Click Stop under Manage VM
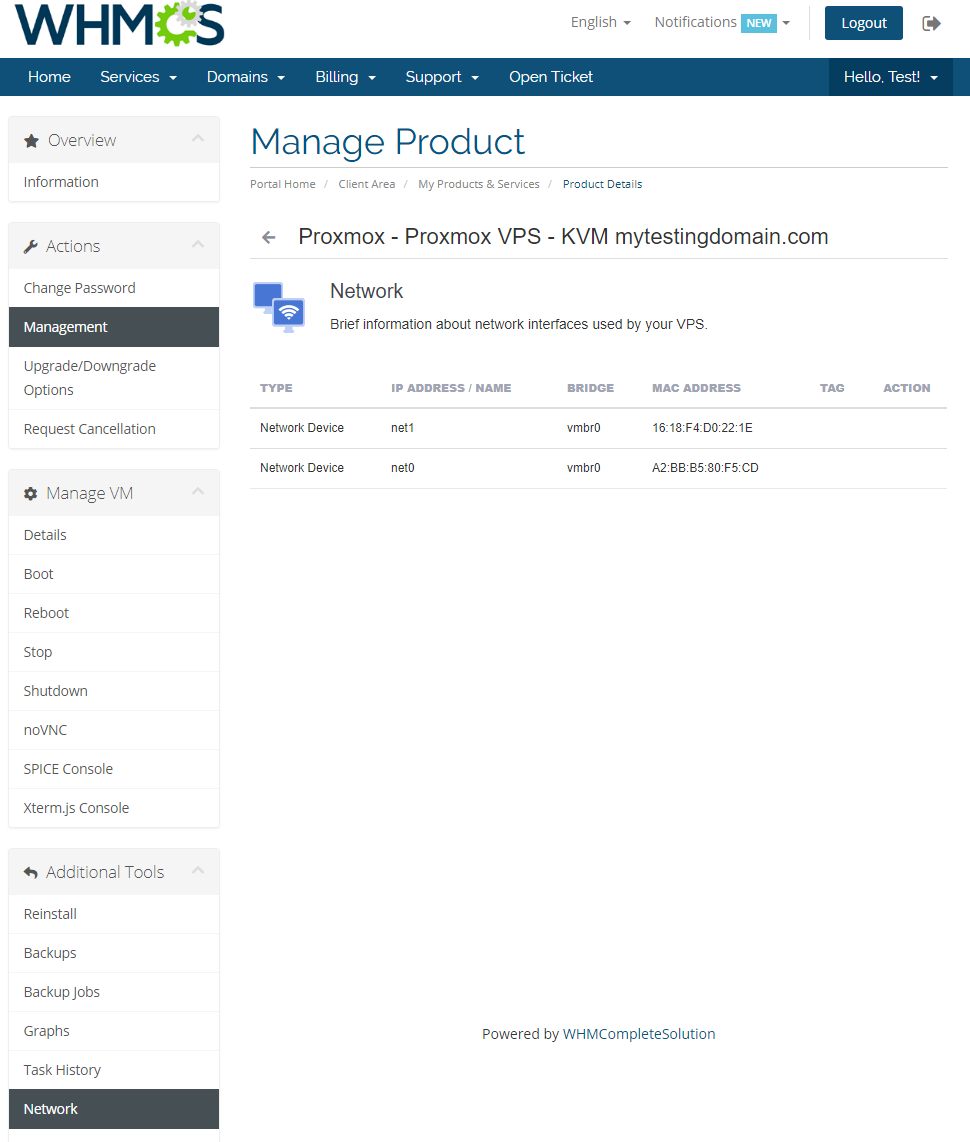This screenshot has height=1142, width=970. (114, 653)
